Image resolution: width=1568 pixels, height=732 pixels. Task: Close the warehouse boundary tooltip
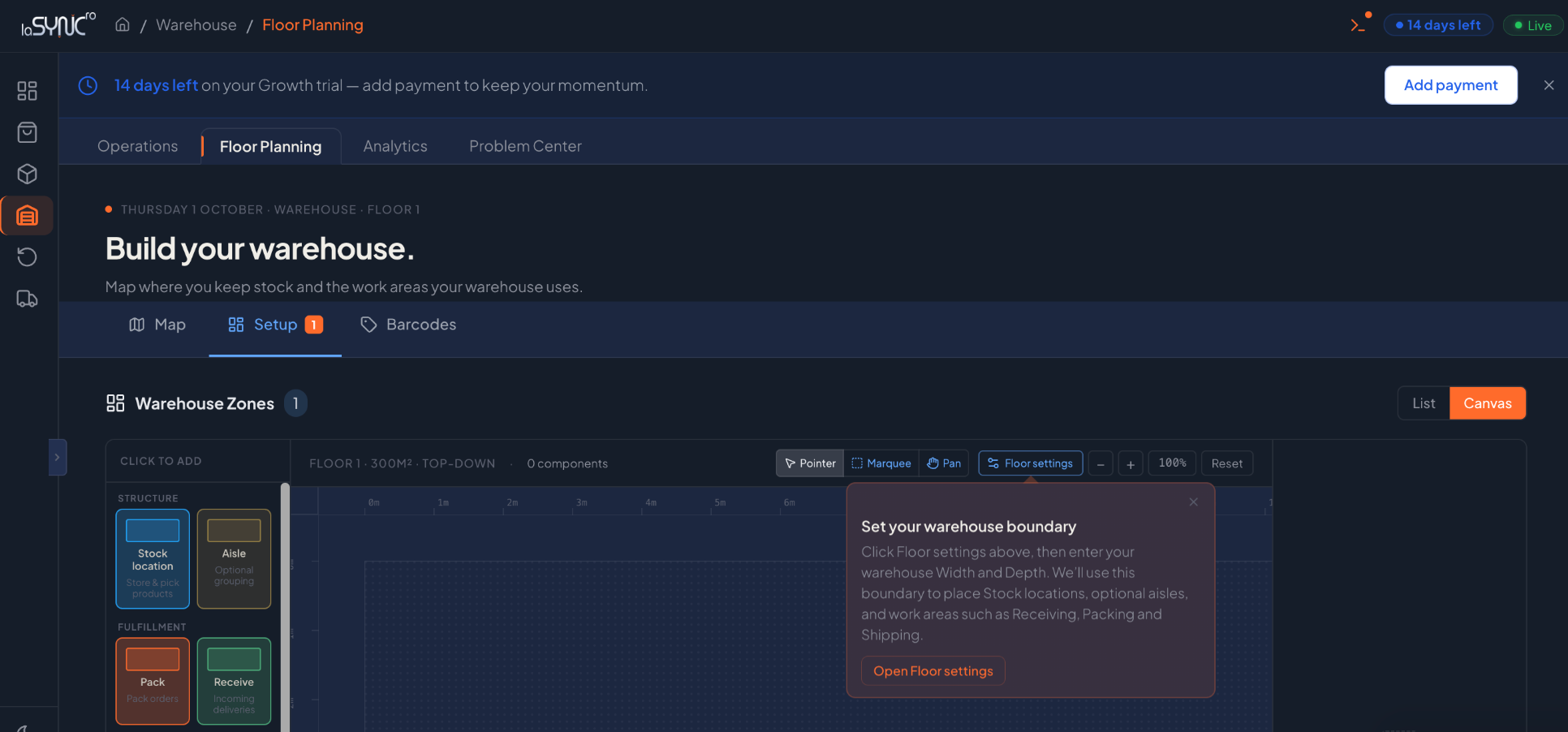(x=1193, y=502)
